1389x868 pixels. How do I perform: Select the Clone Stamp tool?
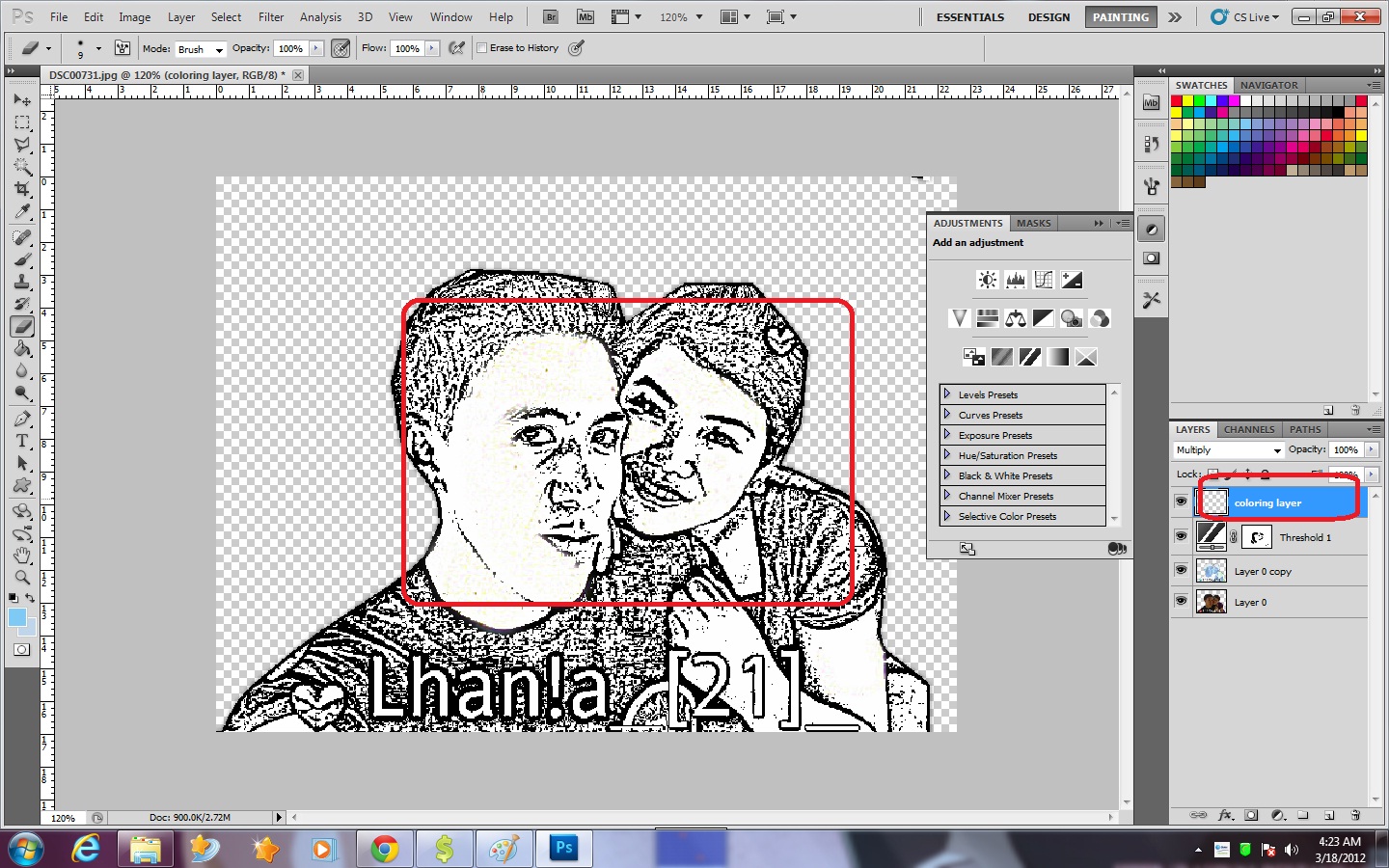(22, 281)
